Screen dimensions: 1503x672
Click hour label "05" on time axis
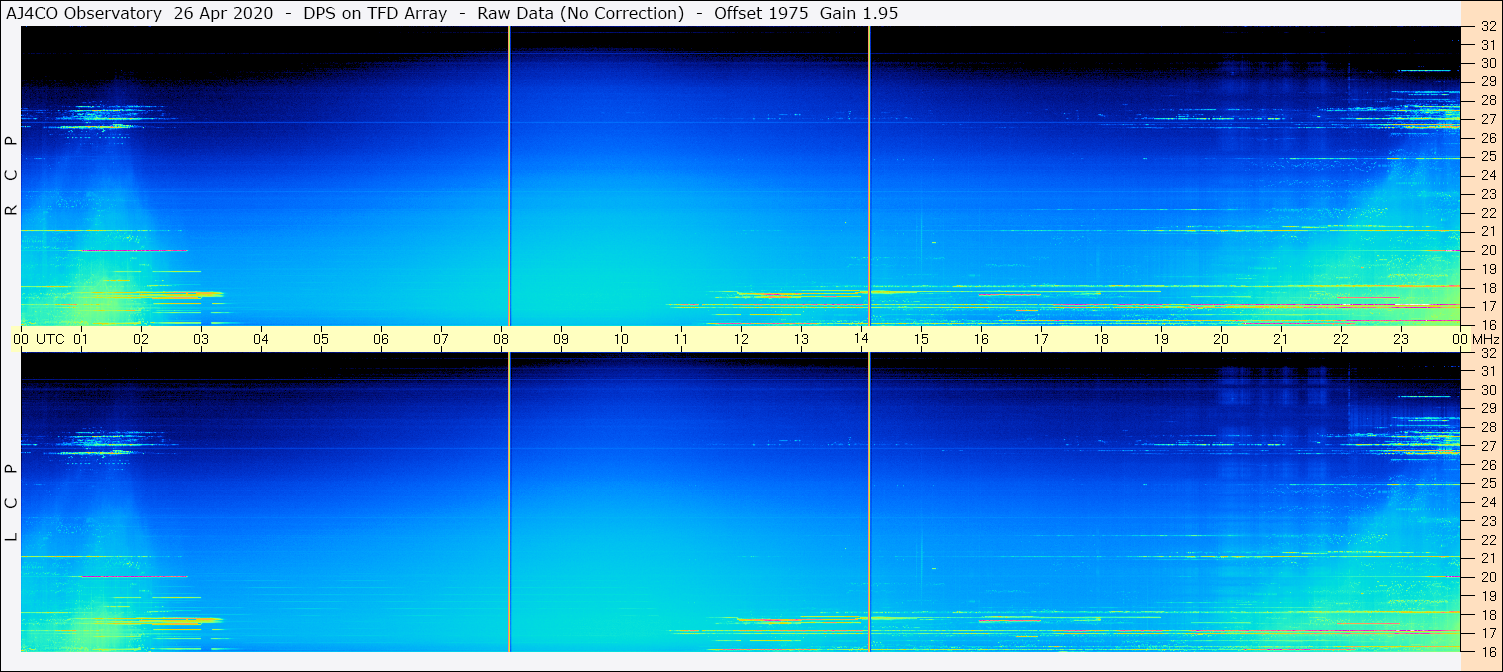click(321, 339)
